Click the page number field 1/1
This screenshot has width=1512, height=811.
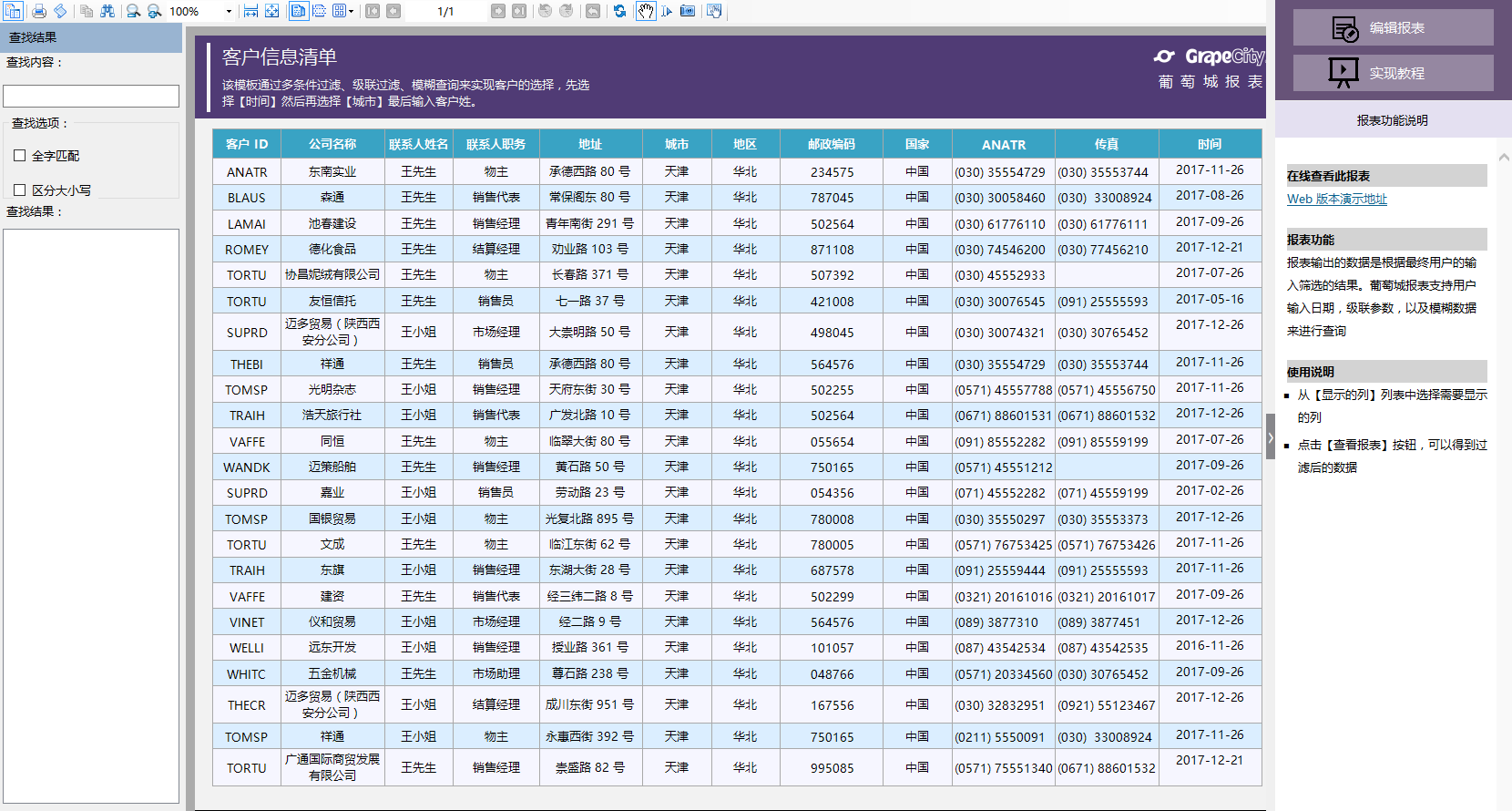(x=445, y=11)
